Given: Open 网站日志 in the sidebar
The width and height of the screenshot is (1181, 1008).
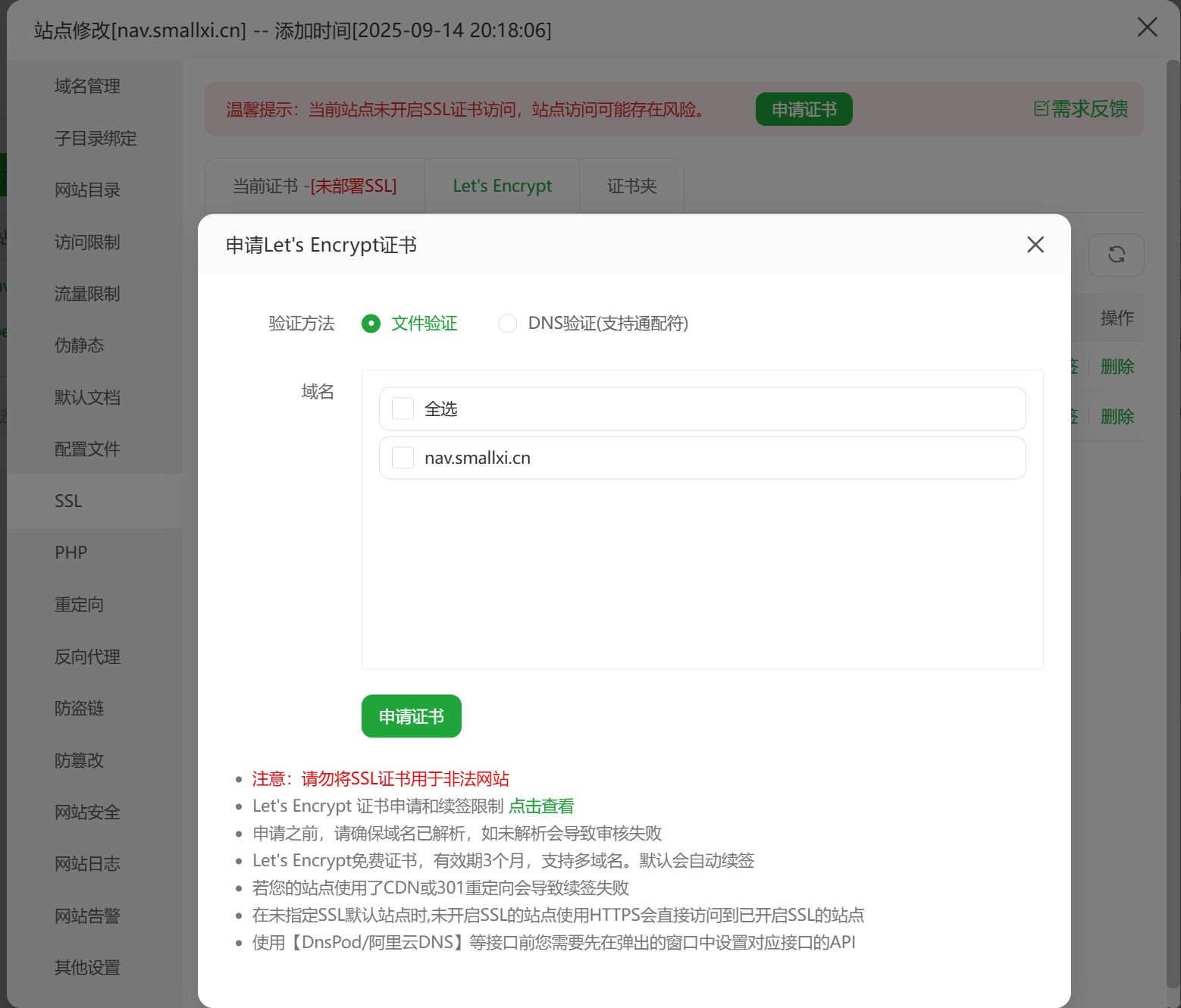Looking at the screenshot, I should (87, 864).
